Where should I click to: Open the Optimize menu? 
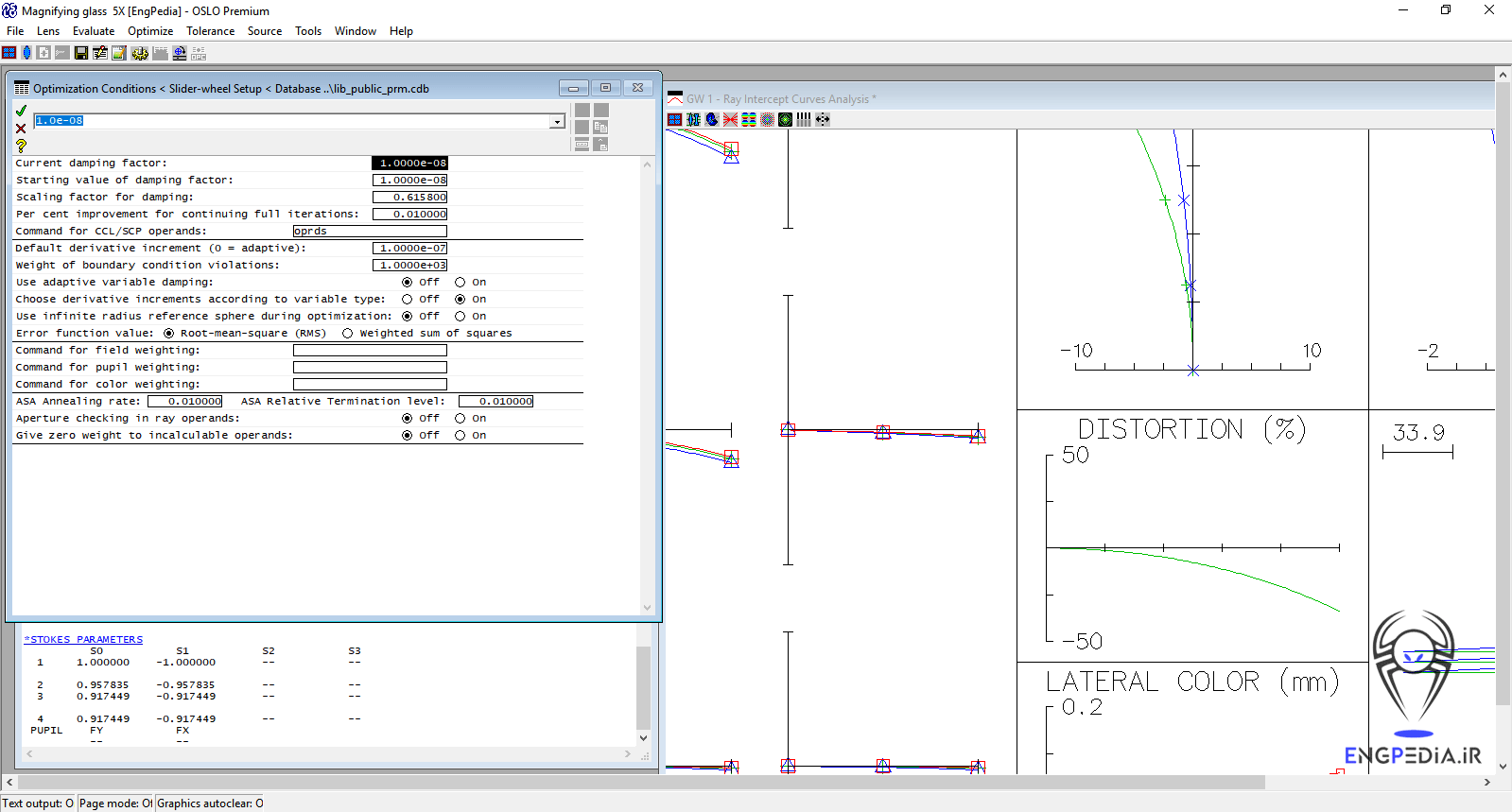(150, 31)
